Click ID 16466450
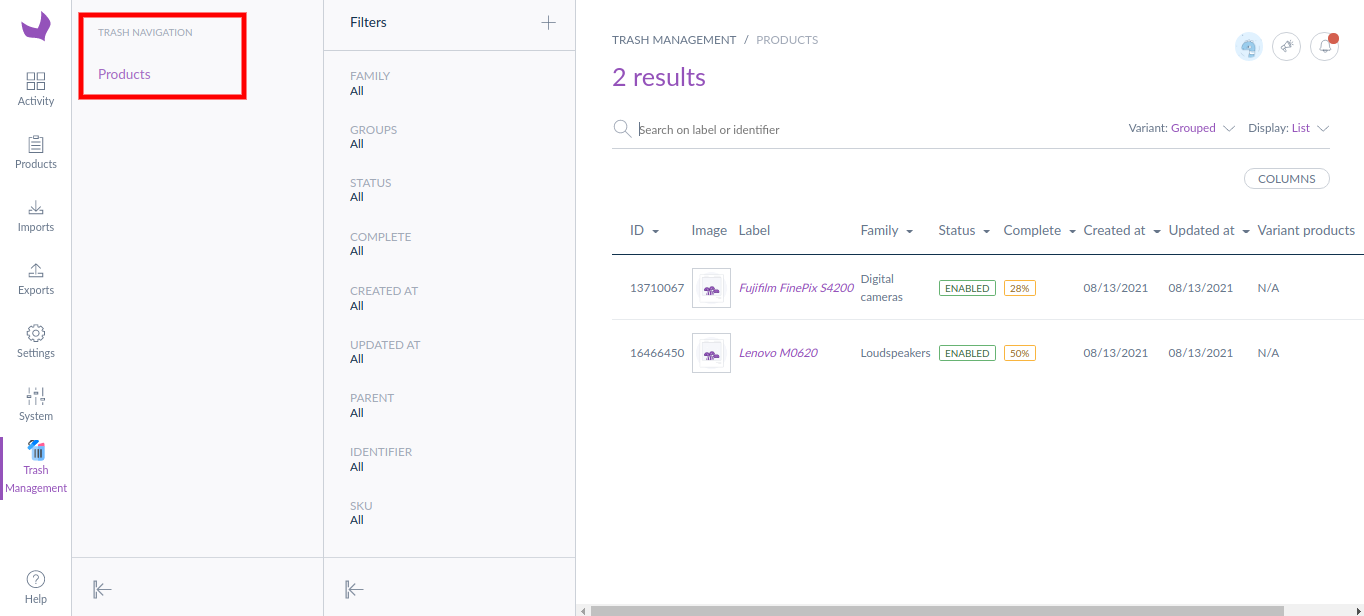Viewport: 1364px width, 616px height. click(x=657, y=353)
